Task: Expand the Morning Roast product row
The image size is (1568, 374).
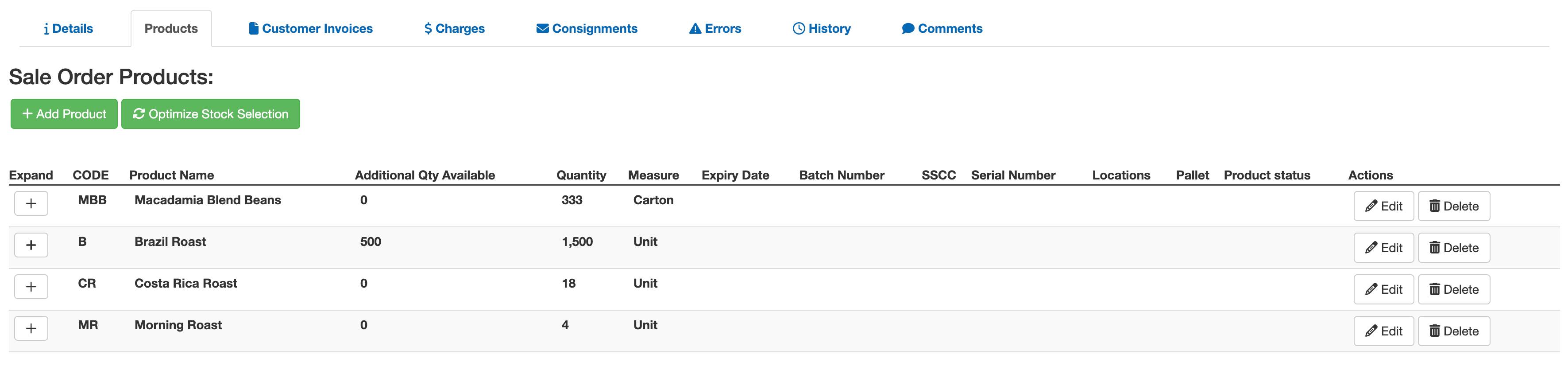Action: (31, 328)
